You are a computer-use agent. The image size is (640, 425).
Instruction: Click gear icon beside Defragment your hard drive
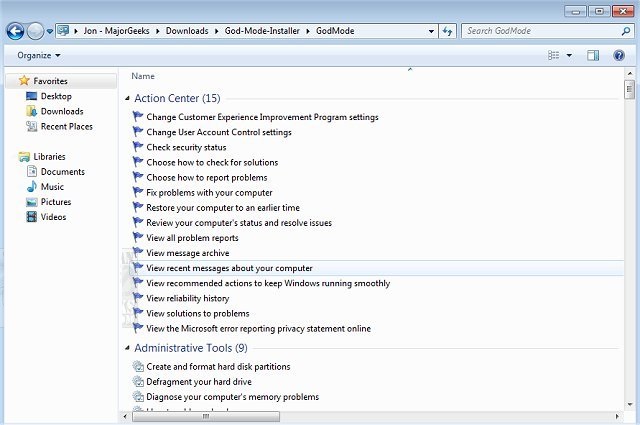pyautogui.click(x=138, y=381)
